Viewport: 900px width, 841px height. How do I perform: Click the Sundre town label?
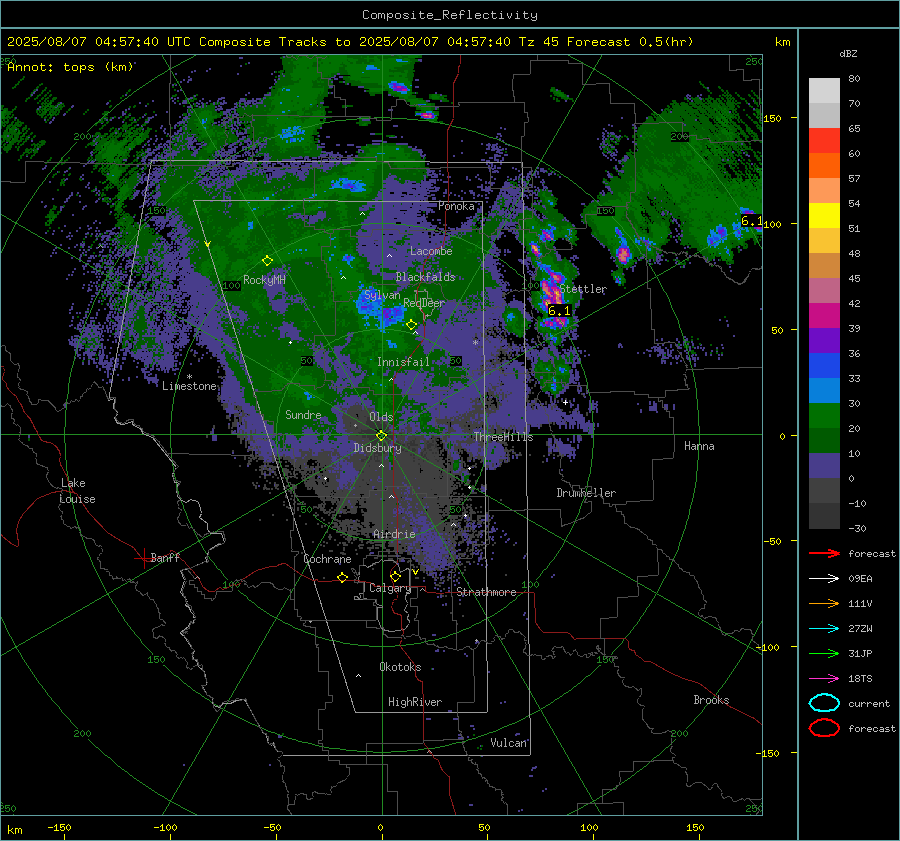tap(303, 414)
